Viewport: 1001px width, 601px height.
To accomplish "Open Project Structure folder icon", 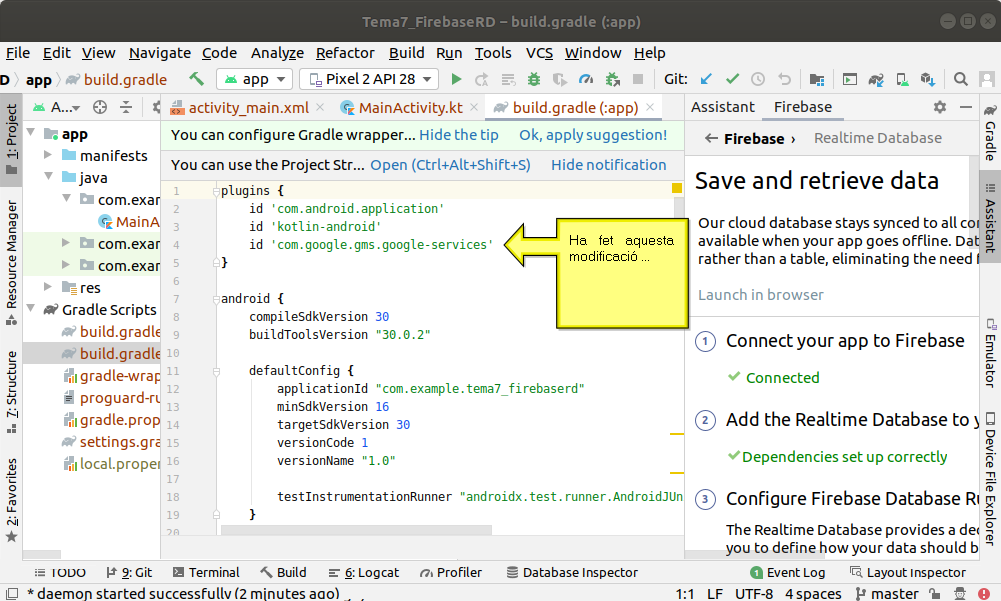I will (x=817, y=79).
